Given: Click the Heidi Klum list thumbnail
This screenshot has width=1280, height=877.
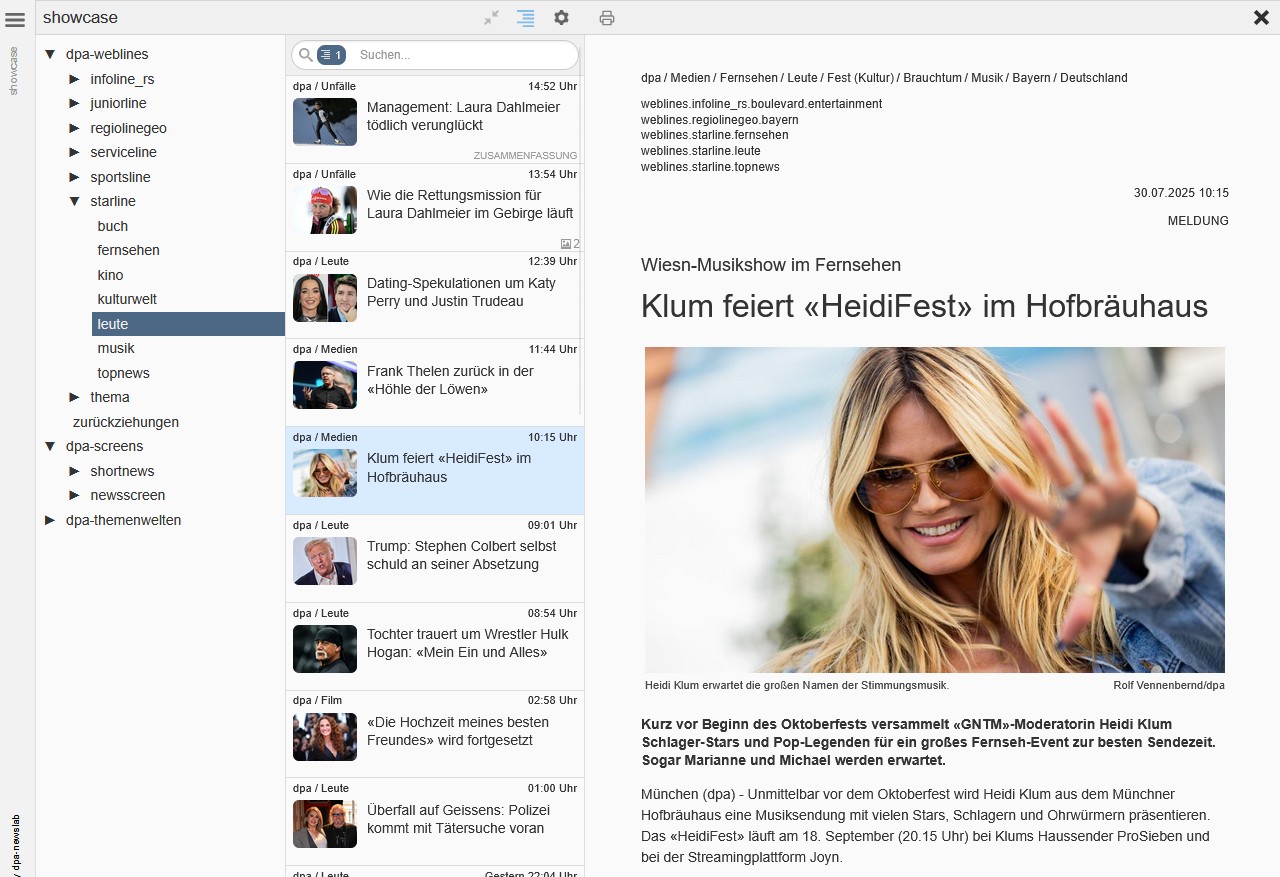Looking at the screenshot, I should (x=325, y=473).
